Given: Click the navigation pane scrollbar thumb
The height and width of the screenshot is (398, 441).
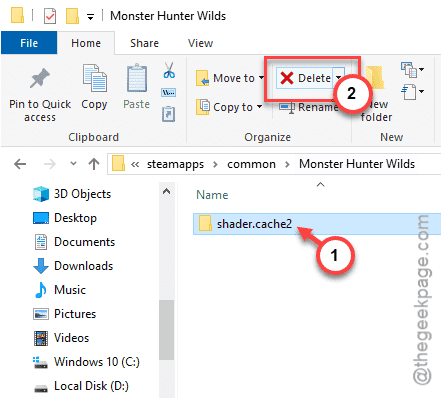Looking at the screenshot, I should (x=166, y=330).
